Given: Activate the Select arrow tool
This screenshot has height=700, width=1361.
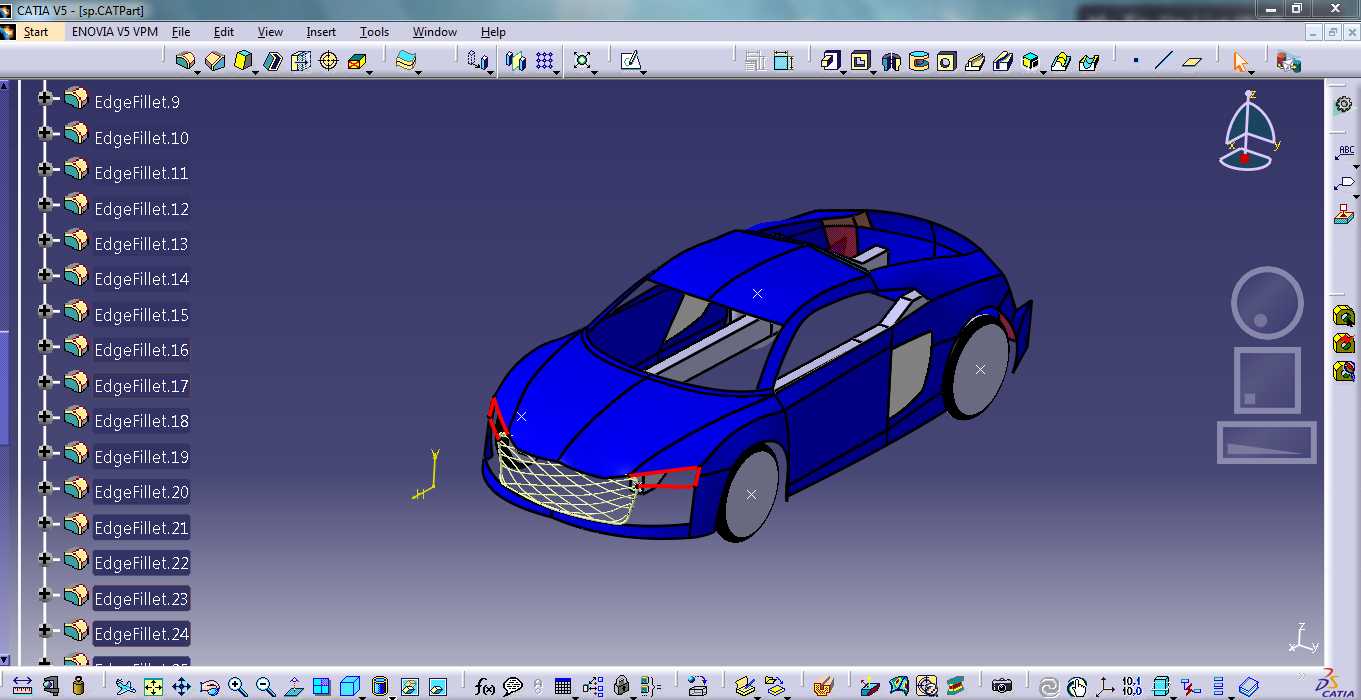Looking at the screenshot, I should 1240,61.
